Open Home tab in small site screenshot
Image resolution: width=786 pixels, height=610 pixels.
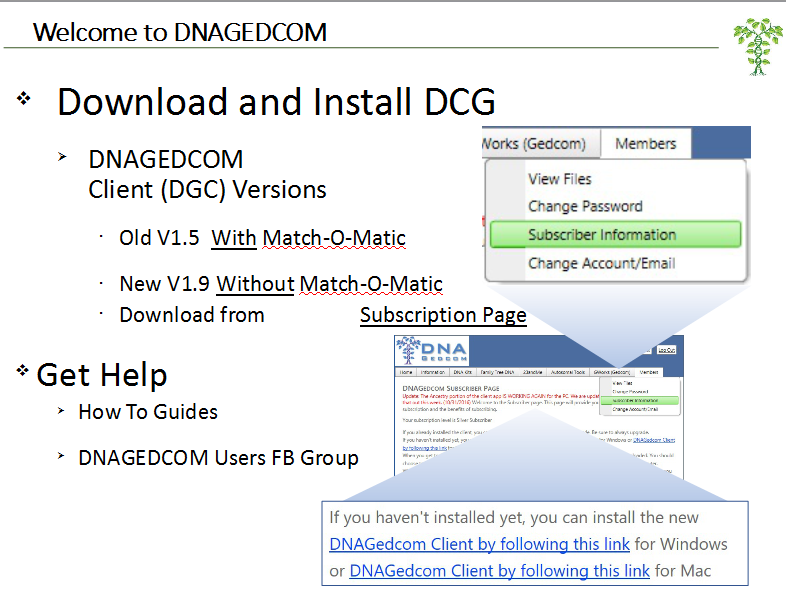[x=406, y=372]
